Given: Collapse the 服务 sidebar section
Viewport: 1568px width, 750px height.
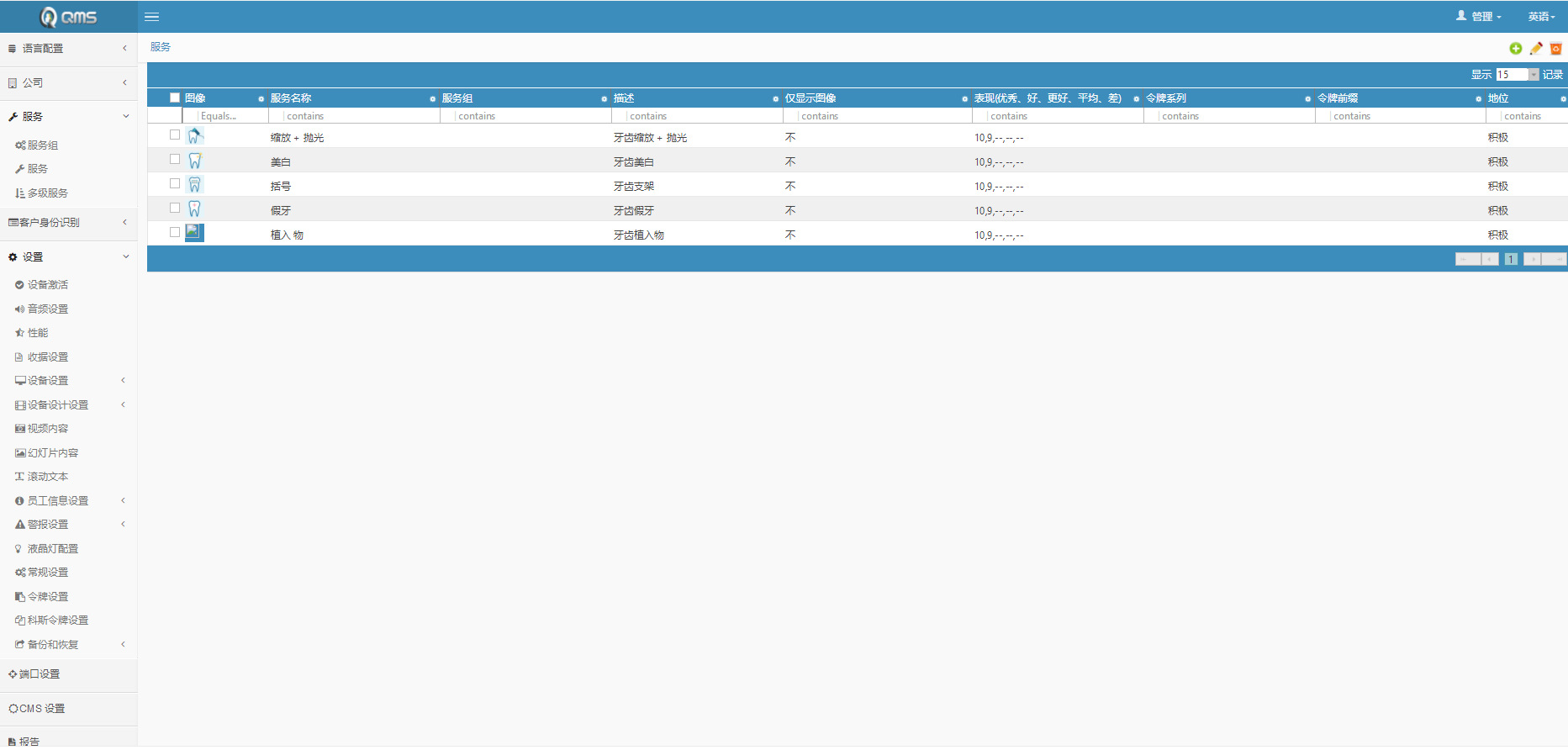Looking at the screenshot, I should 69,117.
